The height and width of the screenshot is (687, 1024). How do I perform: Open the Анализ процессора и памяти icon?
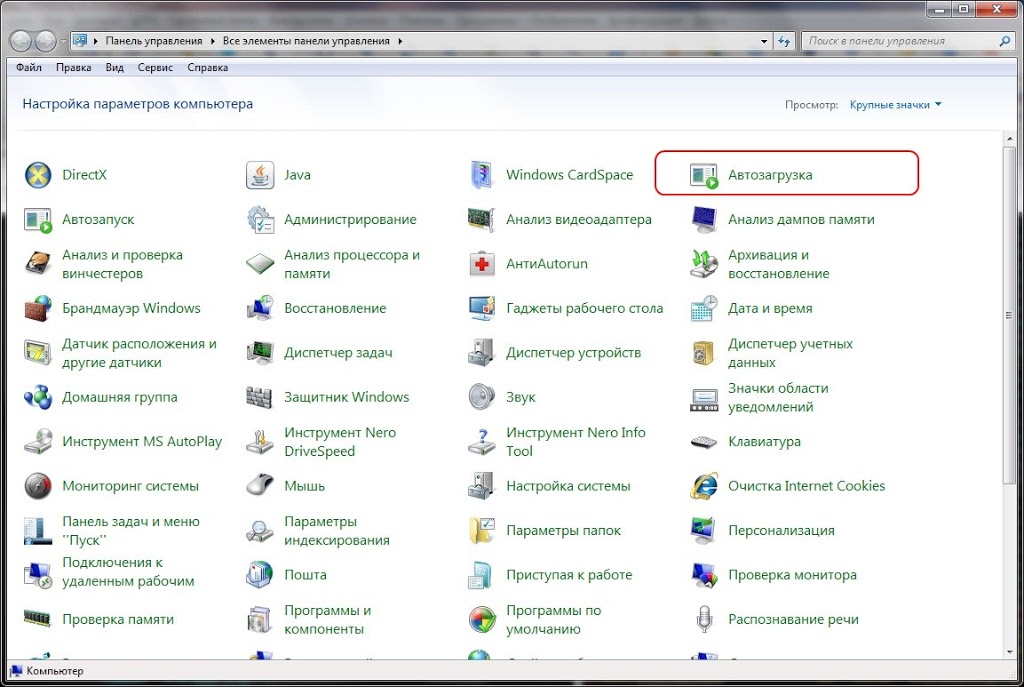(260, 264)
